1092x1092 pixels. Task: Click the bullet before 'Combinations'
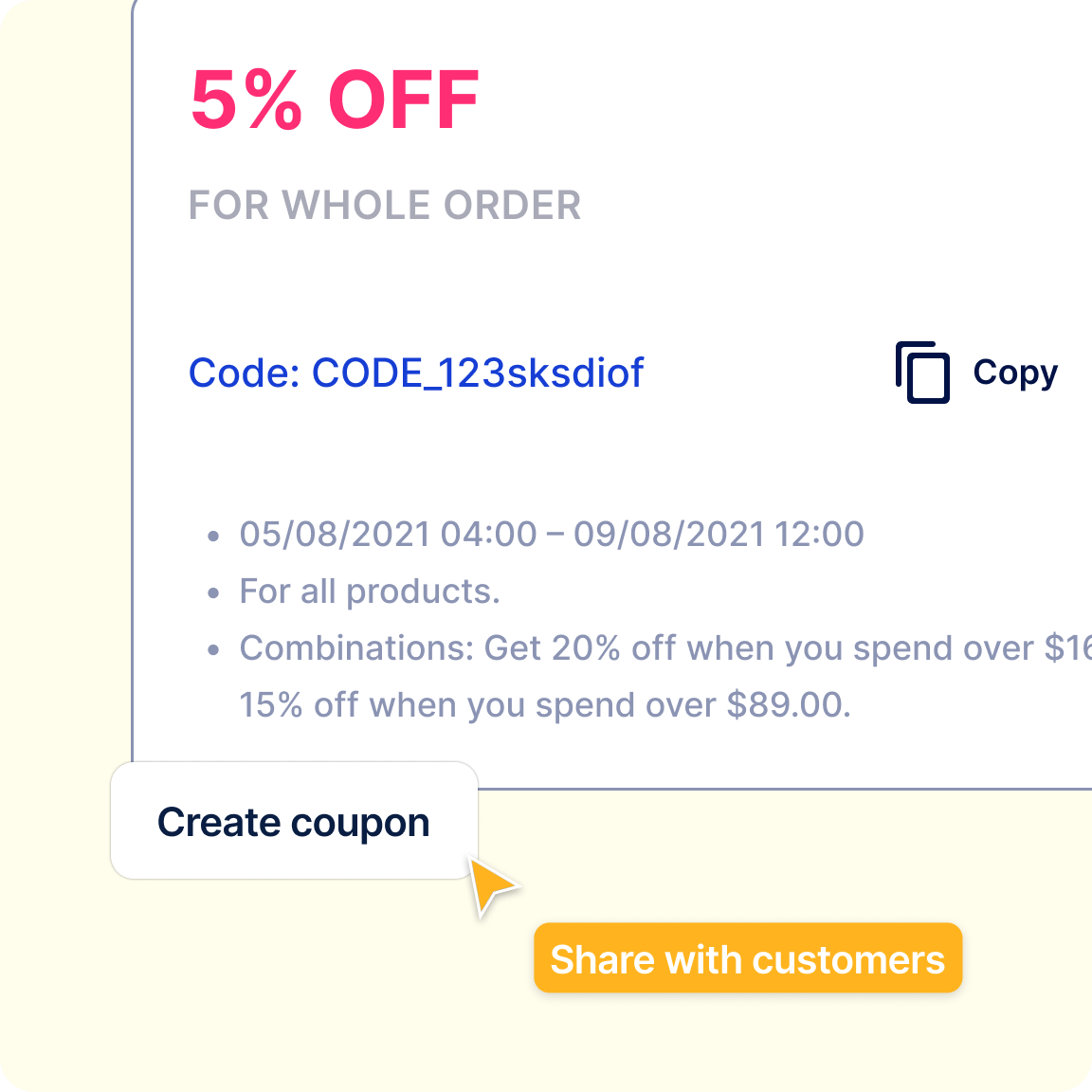coord(214,650)
